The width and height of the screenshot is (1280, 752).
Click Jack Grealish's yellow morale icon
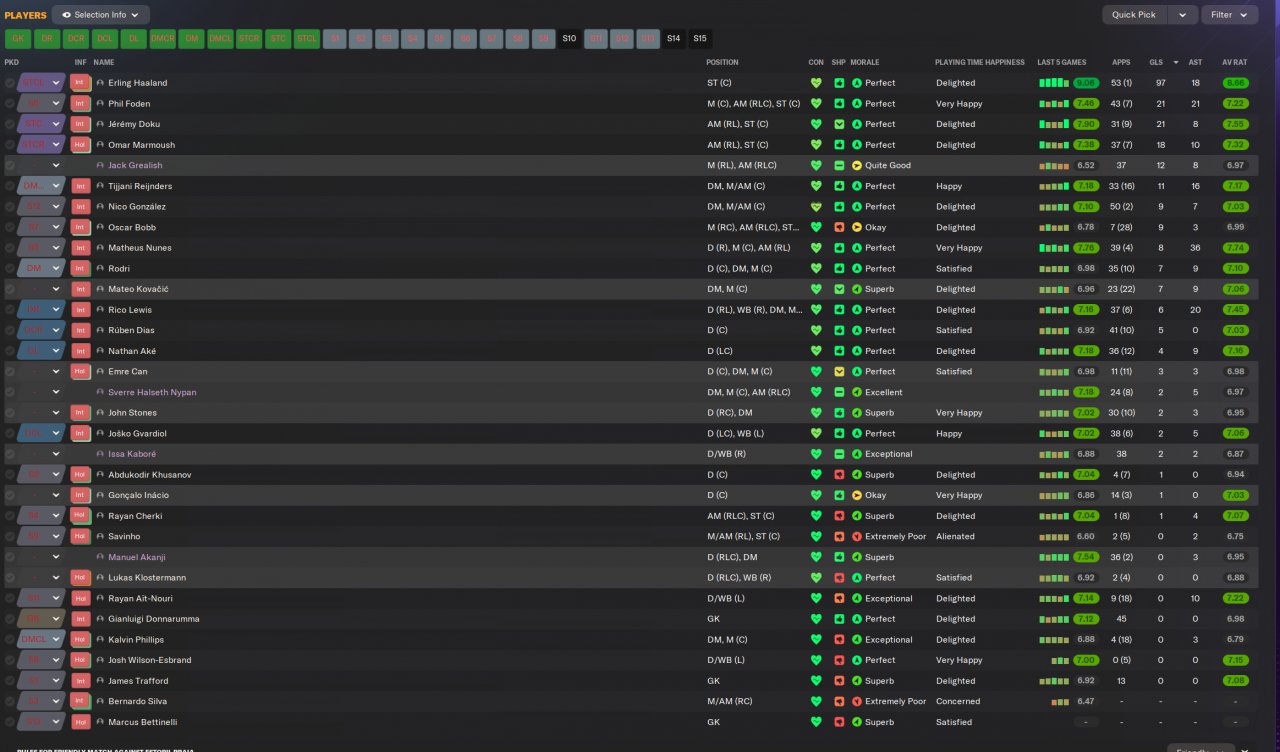click(x=857, y=166)
